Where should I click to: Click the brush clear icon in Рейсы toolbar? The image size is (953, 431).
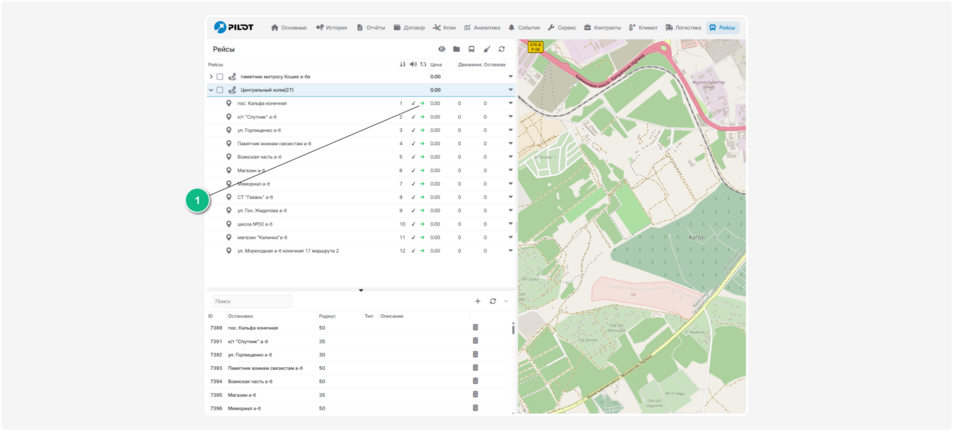[x=486, y=49]
